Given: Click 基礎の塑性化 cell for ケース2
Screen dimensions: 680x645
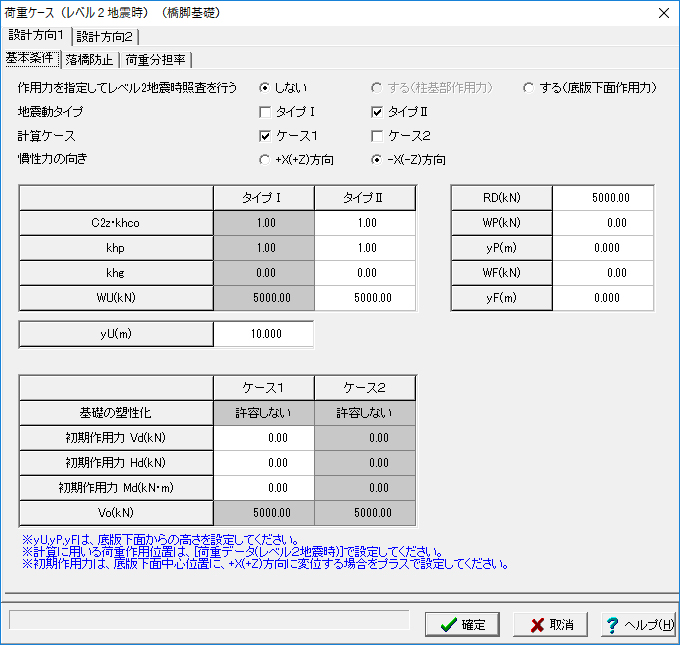Looking at the screenshot, I should (365, 413).
